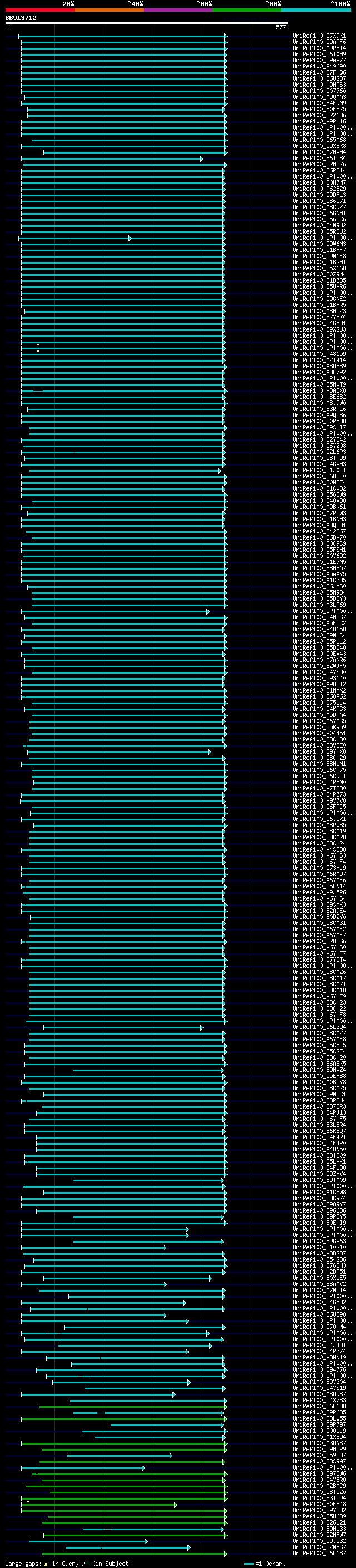The width and height of the screenshot is (356, 1568).
Task: Open the last hit UniRef100_Q6L187
Action: (x=319, y=1554)
